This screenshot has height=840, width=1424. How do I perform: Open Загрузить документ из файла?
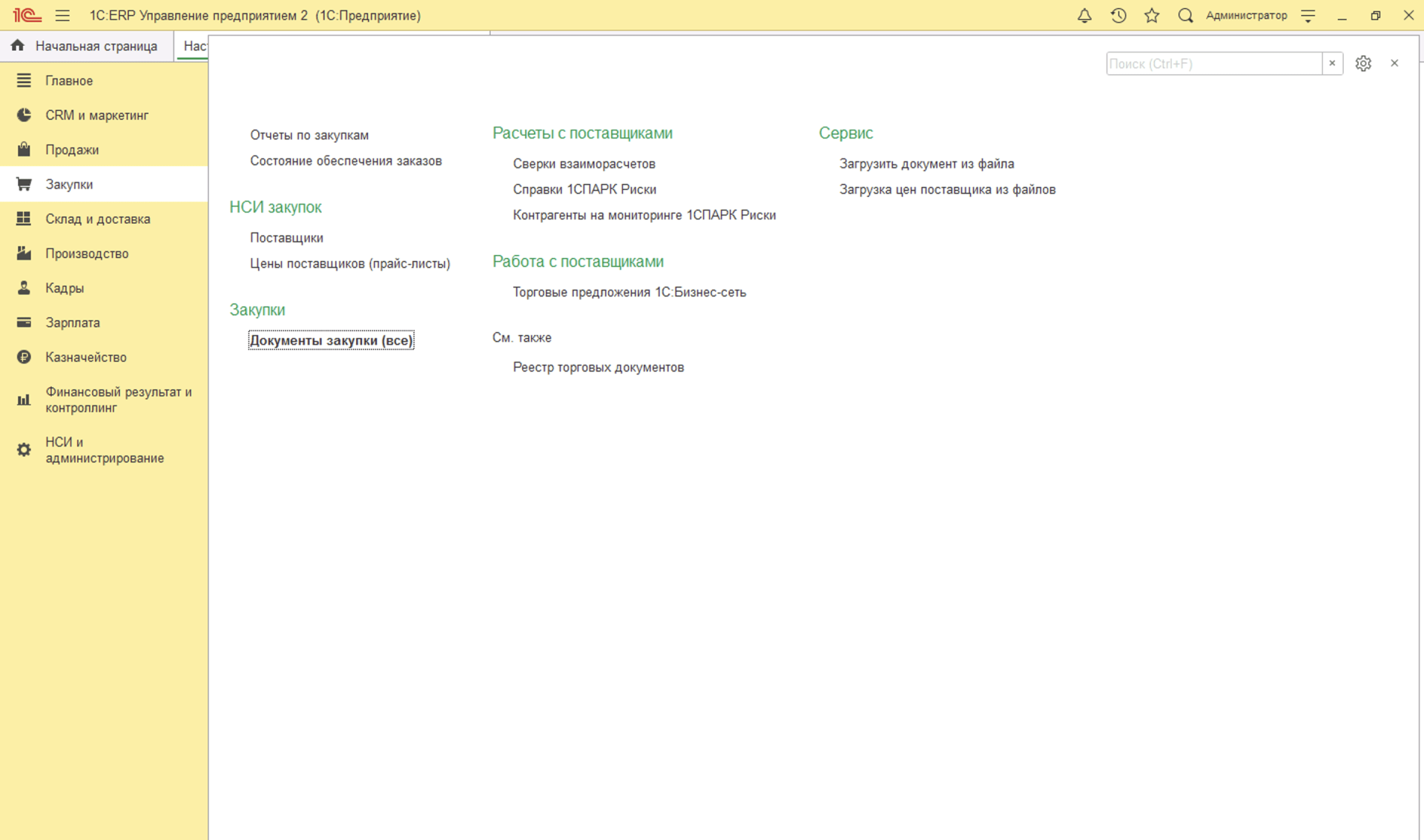click(926, 164)
